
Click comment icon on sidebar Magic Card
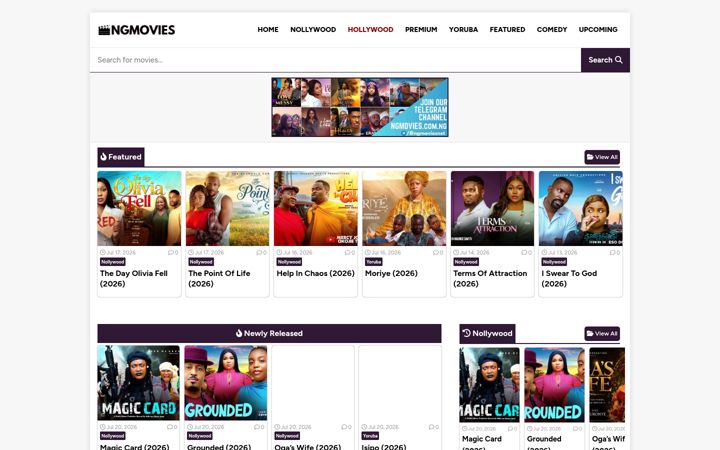512,428
